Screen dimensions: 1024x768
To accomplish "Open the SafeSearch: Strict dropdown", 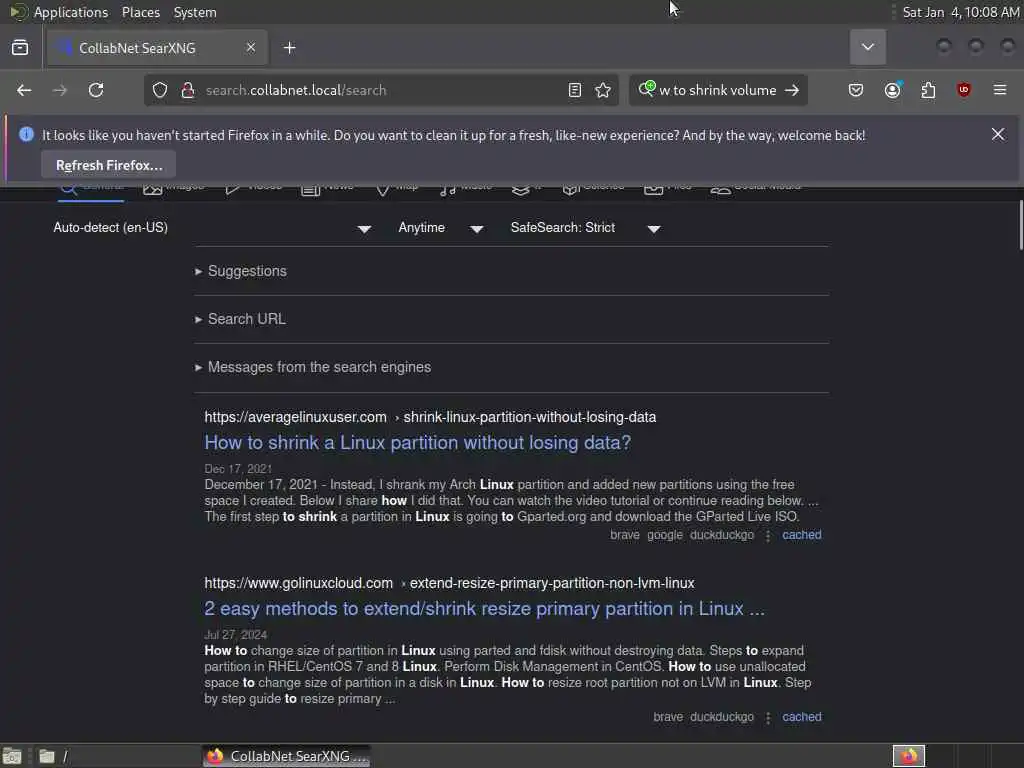I will [586, 228].
